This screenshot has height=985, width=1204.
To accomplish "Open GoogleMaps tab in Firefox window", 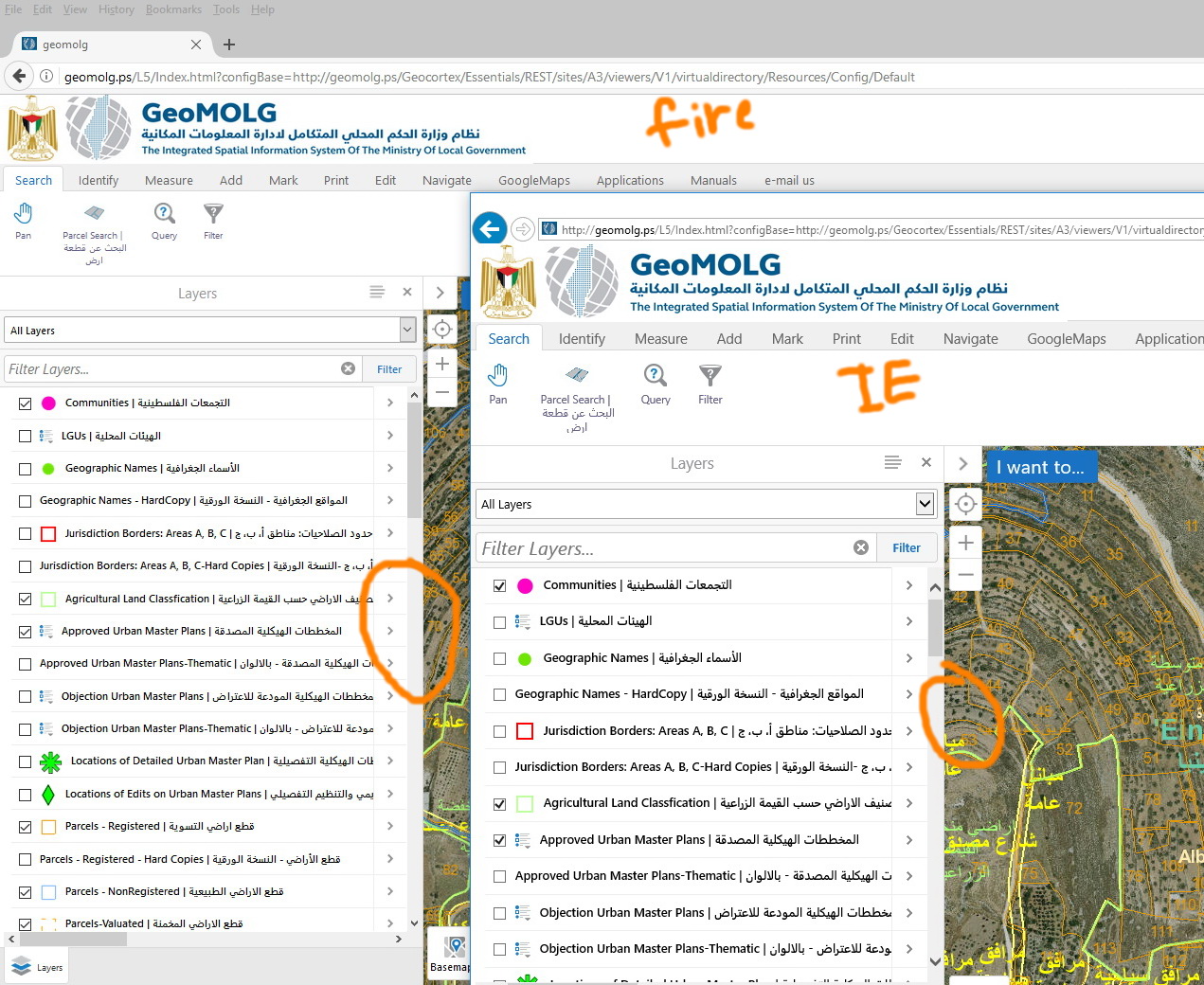I will pyautogui.click(x=534, y=180).
